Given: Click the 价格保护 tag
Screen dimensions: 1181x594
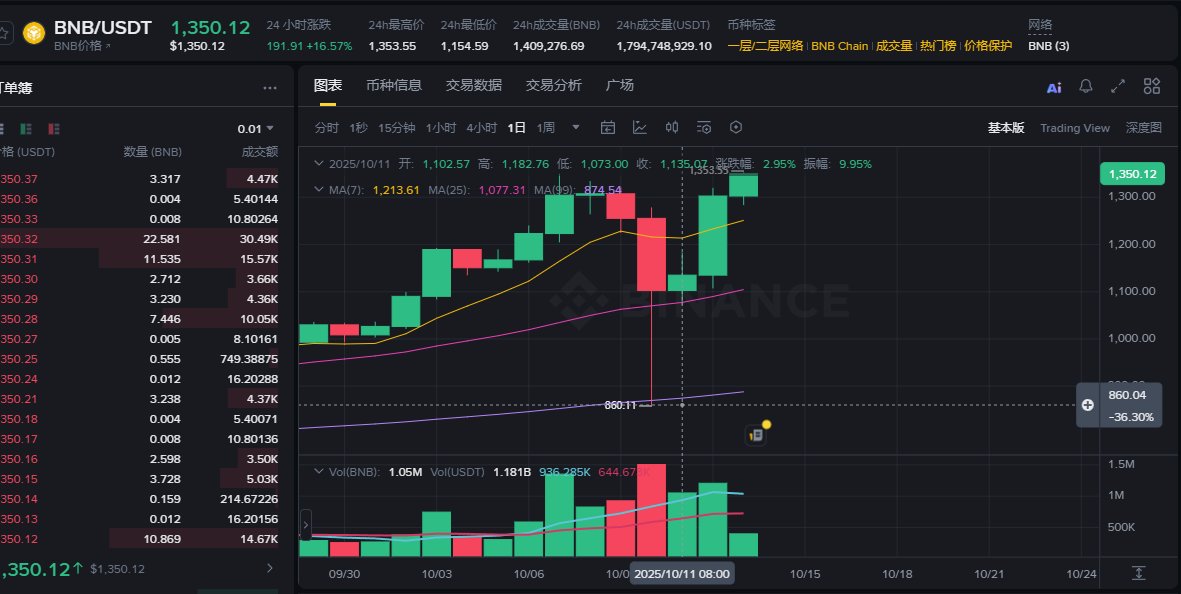Looking at the screenshot, I should pyautogui.click(x=988, y=46).
